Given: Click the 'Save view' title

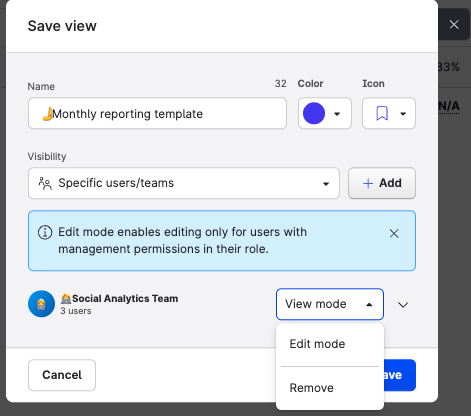Looking at the screenshot, I should coord(62,26).
